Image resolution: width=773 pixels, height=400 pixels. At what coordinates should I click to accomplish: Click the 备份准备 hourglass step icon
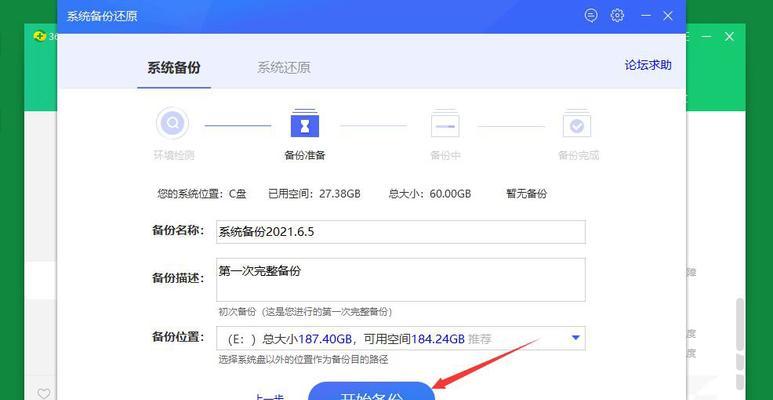(305, 123)
